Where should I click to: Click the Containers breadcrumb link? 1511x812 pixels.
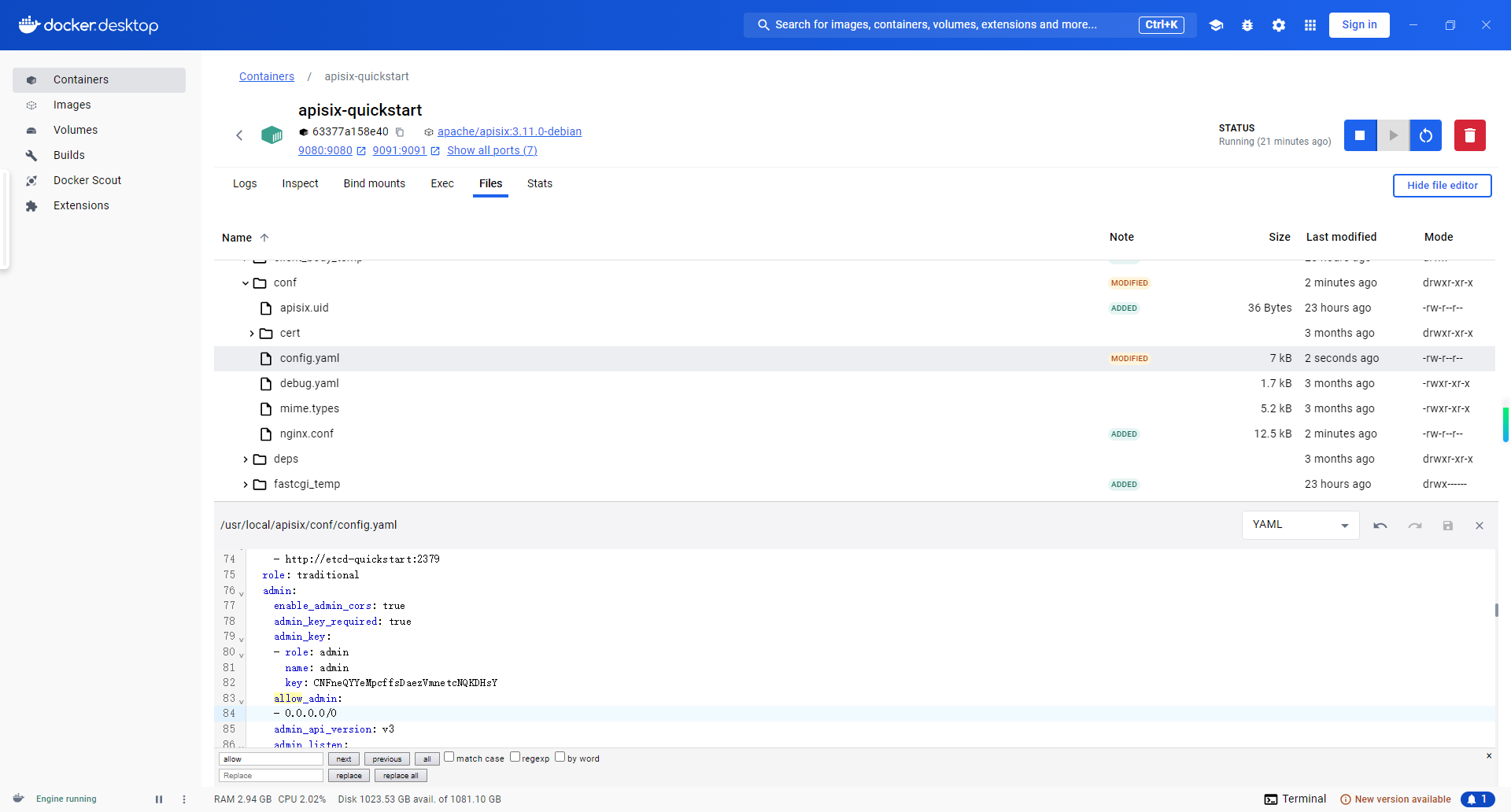[x=267, y=77]
